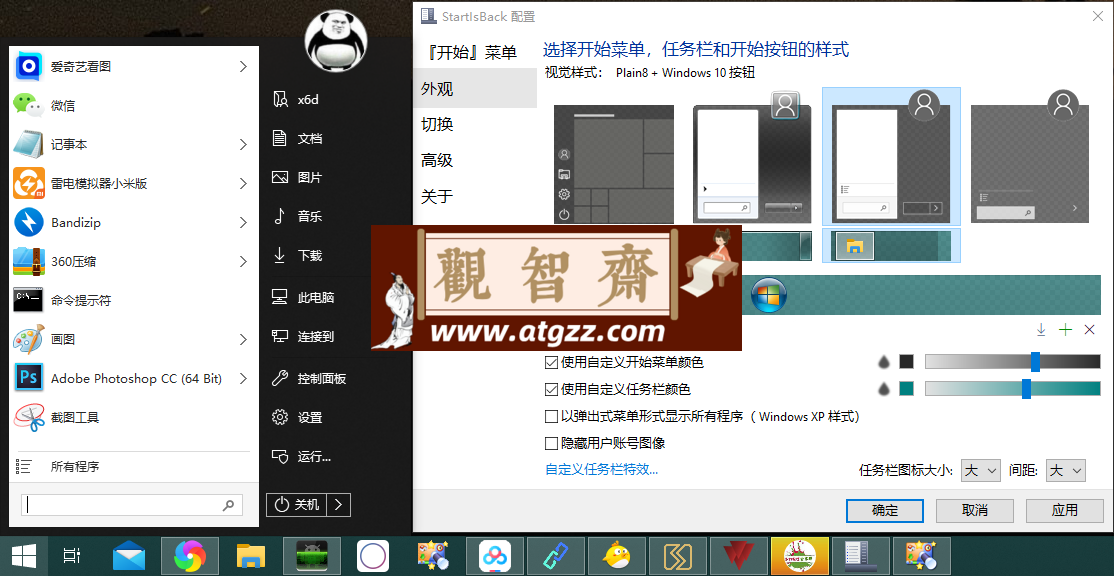Open the Mail app on the taskbar
Screen dimensions: 1114x576
[x=129, y=556]
